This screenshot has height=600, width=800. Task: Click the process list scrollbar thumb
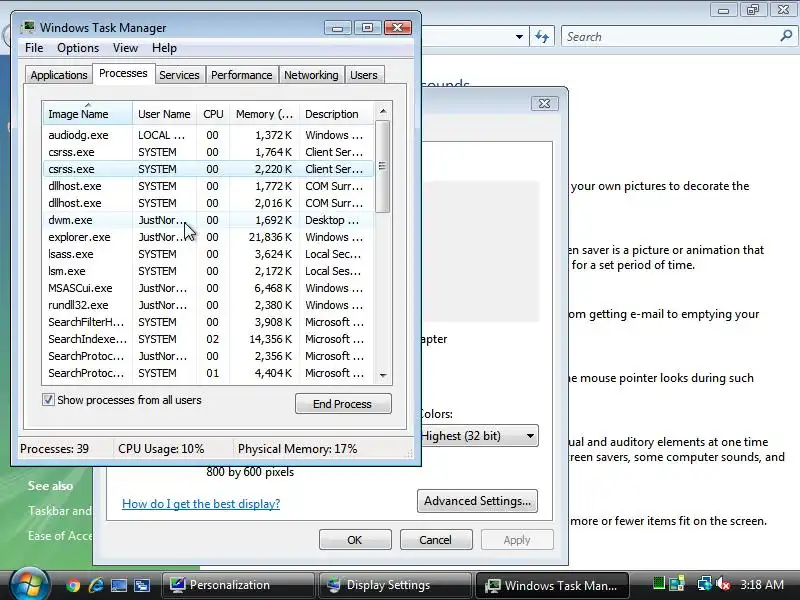383,166
